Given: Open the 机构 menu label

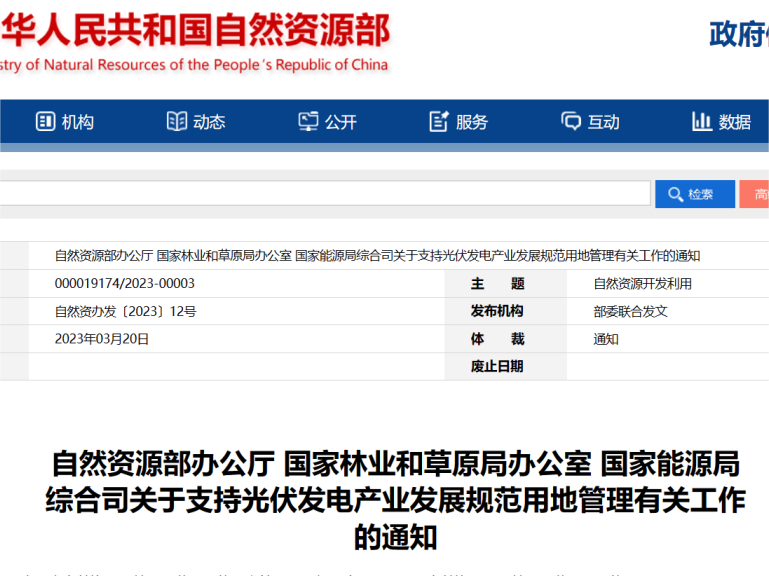Looking at the screenshot, I should 77,122.
